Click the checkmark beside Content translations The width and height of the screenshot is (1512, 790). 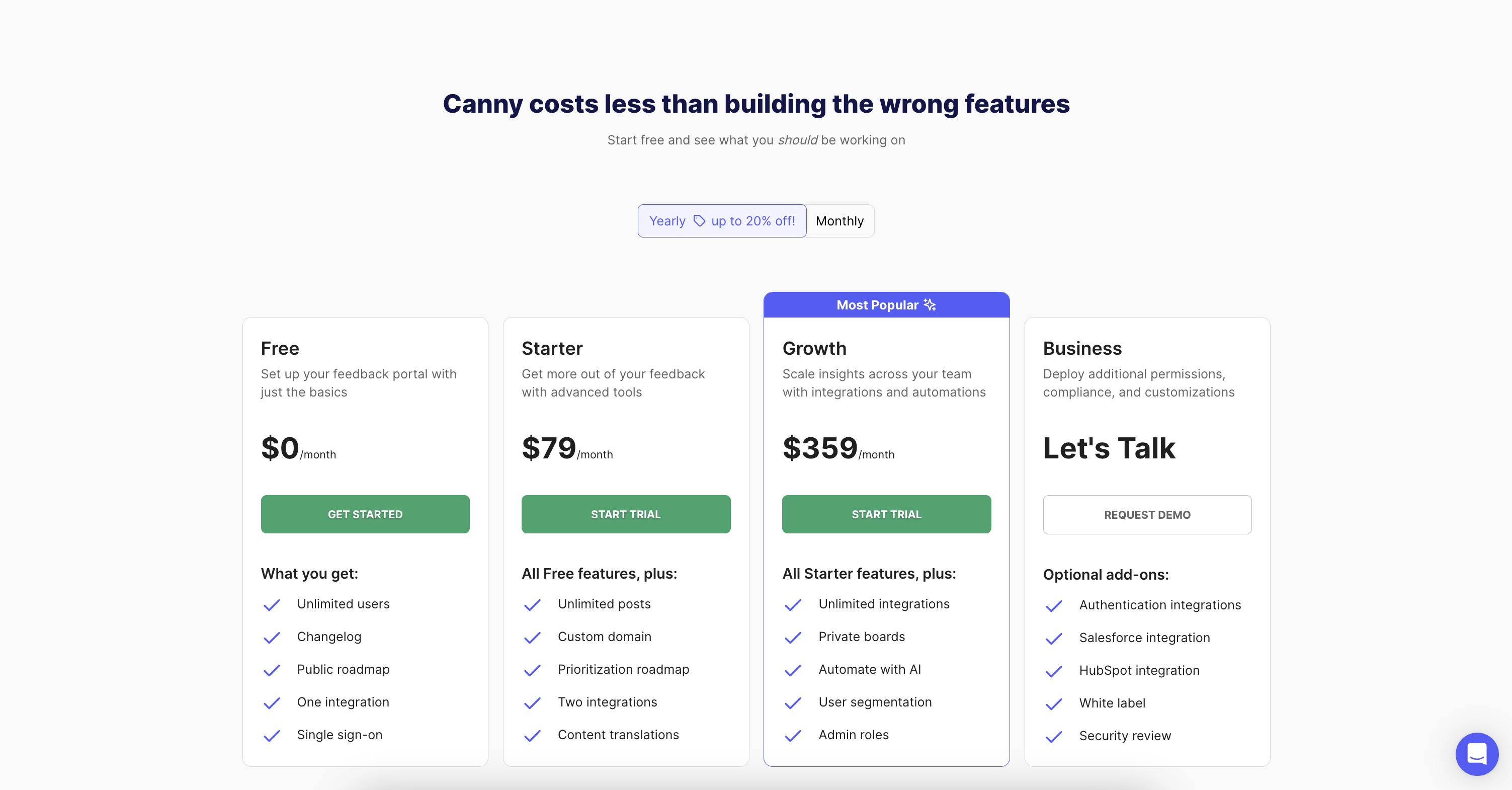point(532,737)
